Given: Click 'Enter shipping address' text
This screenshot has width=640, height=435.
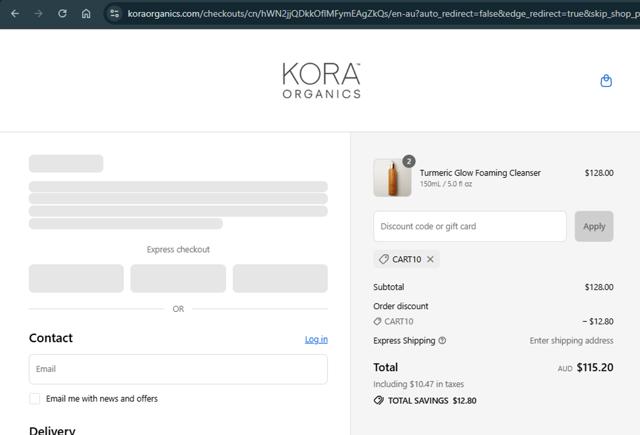Looking at the screenshot, I should pos(571,340).
